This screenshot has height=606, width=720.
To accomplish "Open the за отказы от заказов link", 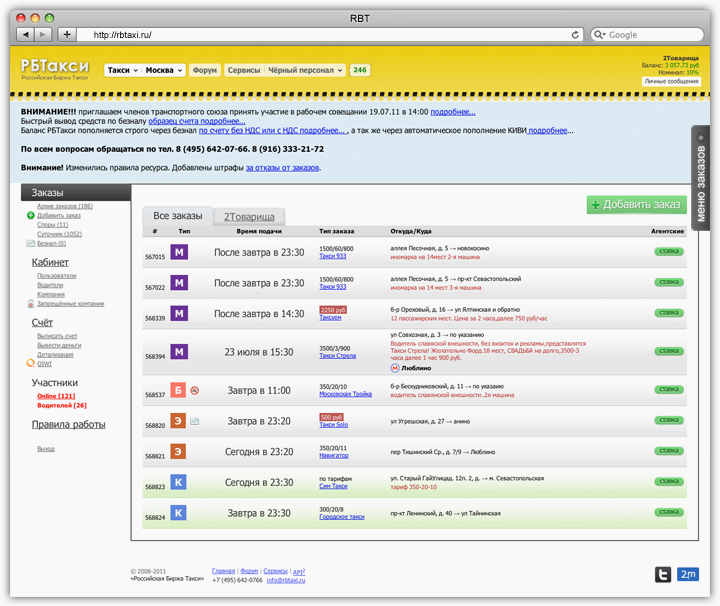I will click(x=282, y=168).
